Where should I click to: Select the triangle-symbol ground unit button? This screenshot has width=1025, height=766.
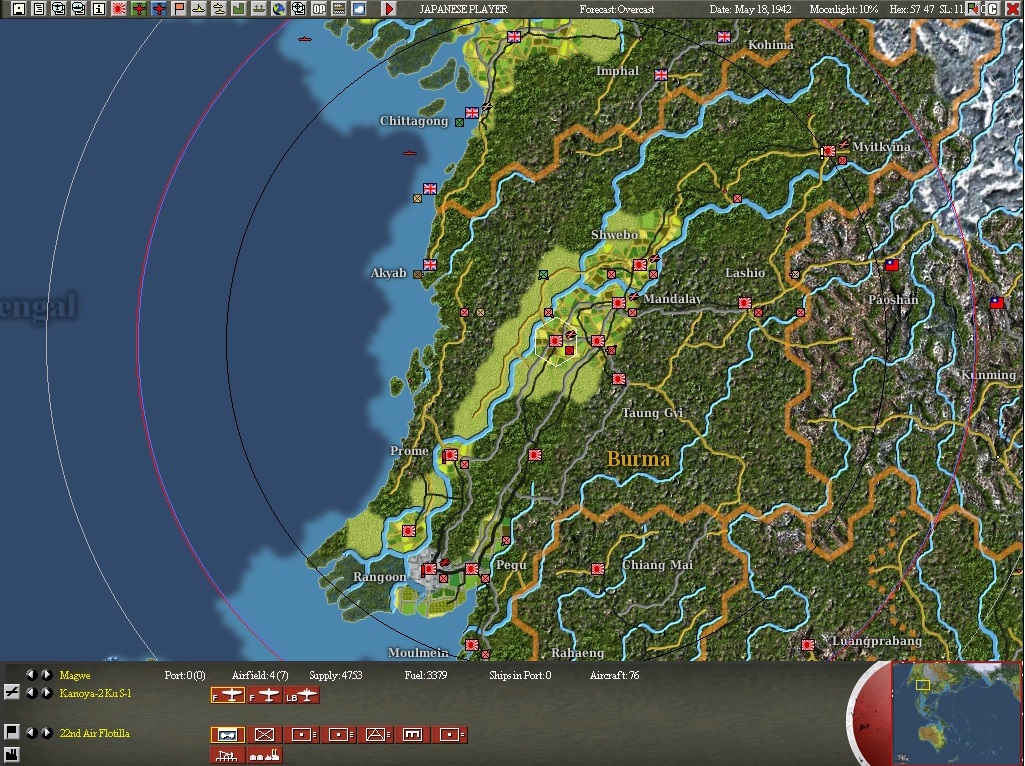coord(375,735)
